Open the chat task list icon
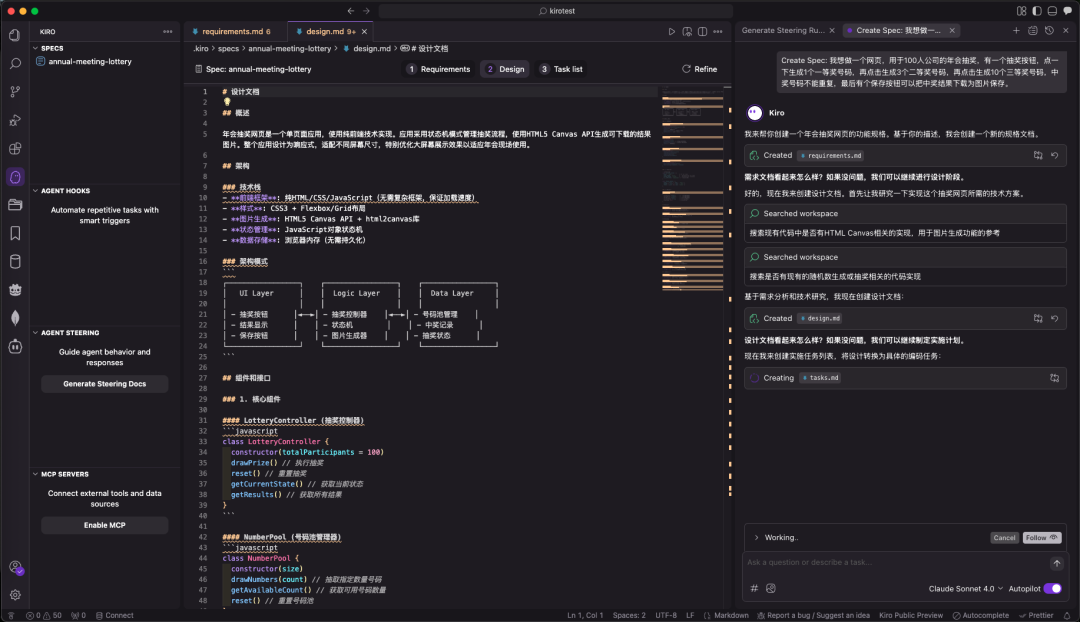This screenshot has height=622, width=1080. point(1032,30)
